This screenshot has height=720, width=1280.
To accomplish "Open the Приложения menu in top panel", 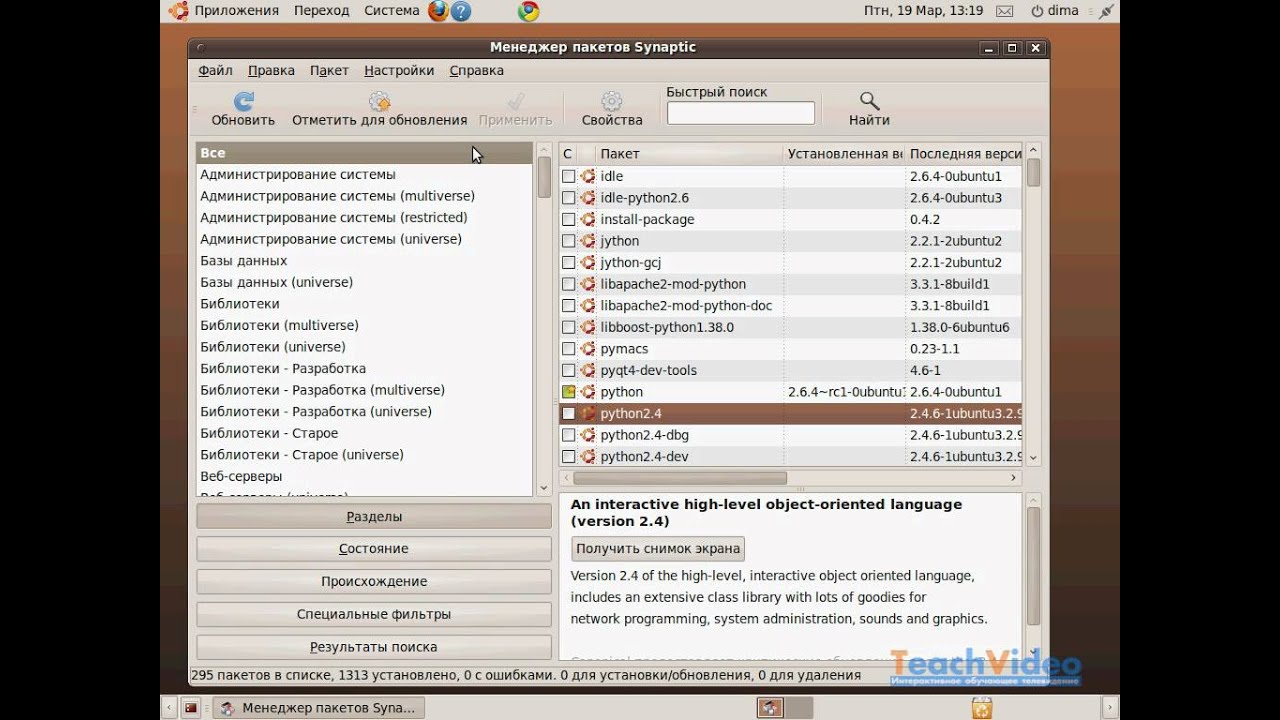I will click(236, 11).
